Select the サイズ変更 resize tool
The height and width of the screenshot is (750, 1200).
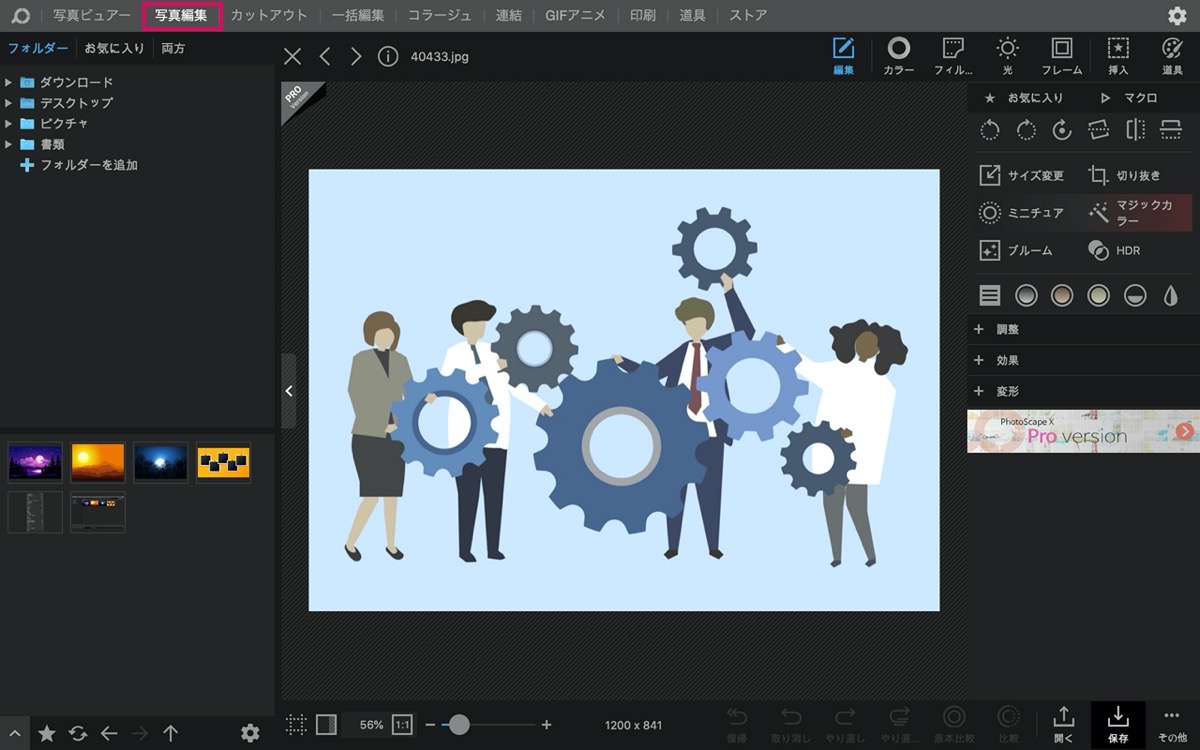1022,175
